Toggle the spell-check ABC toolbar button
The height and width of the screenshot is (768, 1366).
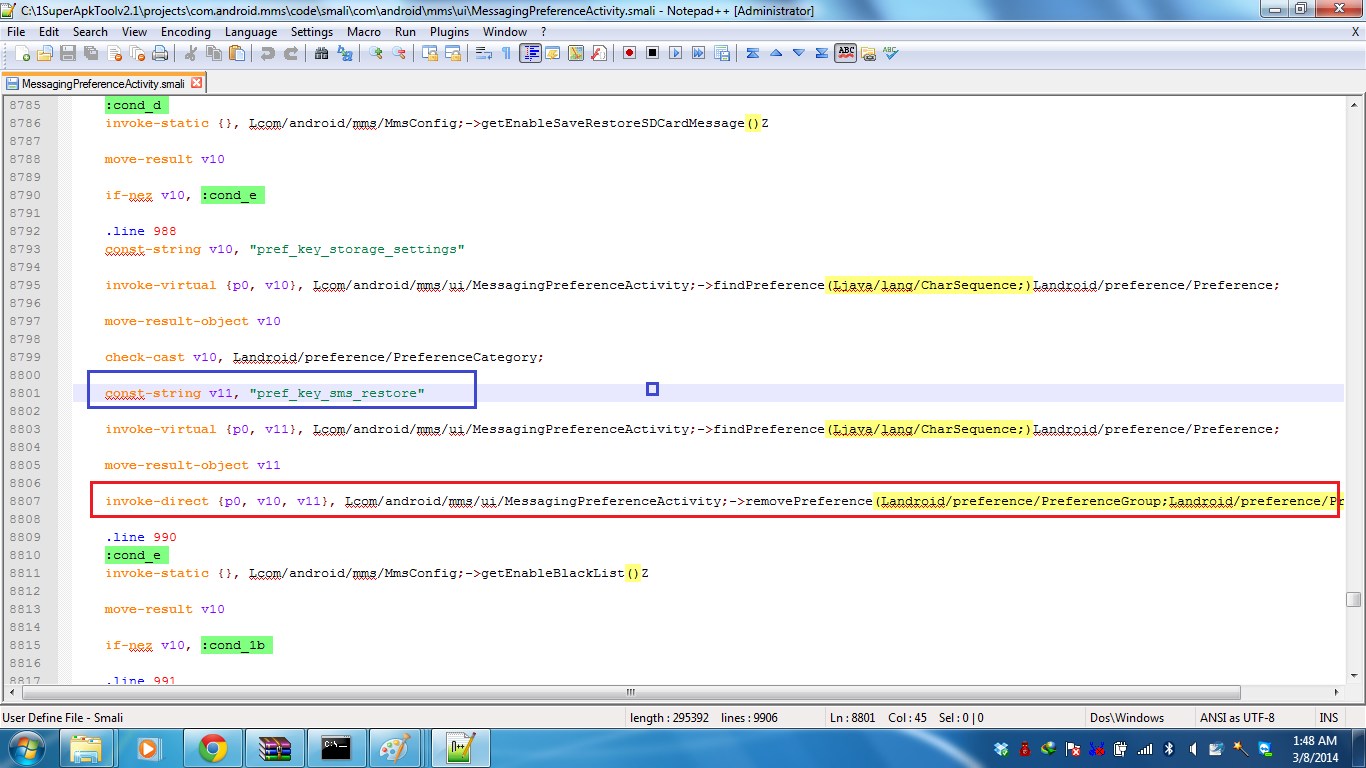(846, 53)
